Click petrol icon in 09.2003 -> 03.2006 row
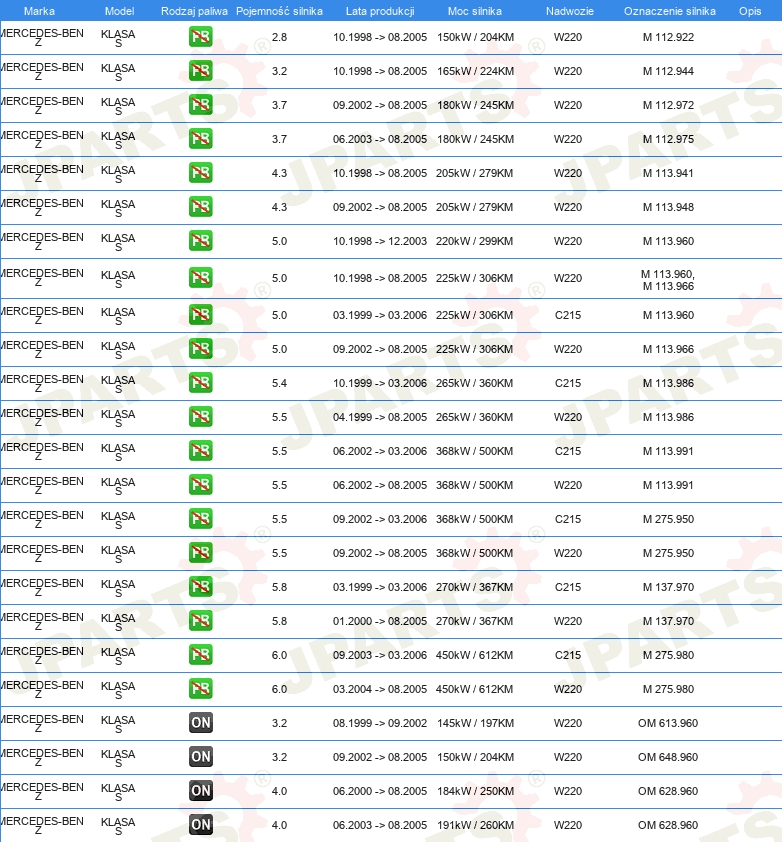Viewport: 782px width, 842px height. click(200, 655)
